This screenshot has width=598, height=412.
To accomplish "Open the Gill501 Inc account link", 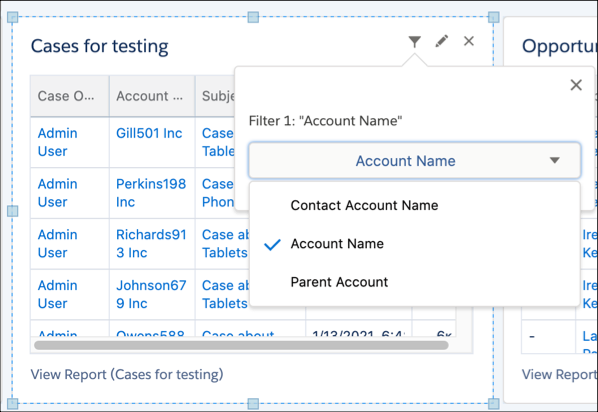I will pyautogui.click(x=149, y=133).
